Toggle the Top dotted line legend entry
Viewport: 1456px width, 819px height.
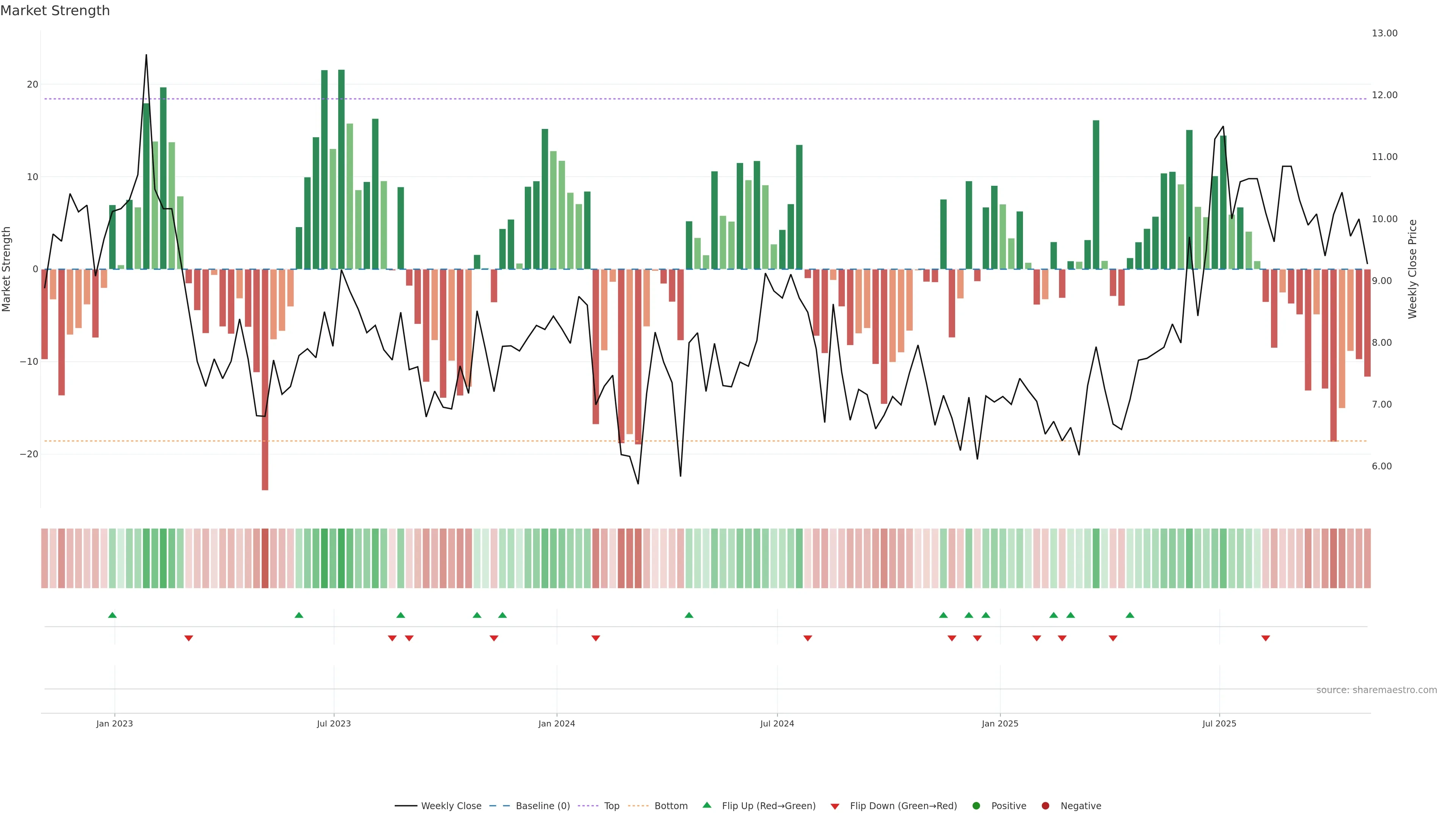611,806
